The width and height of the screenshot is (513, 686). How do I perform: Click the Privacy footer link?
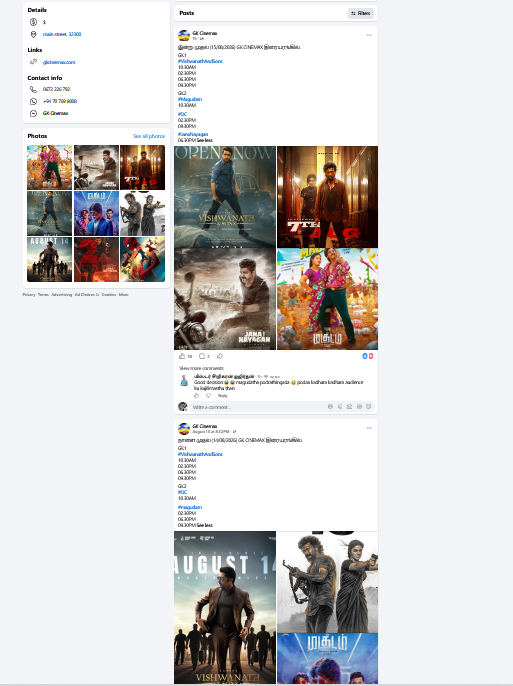click(29, 295)
